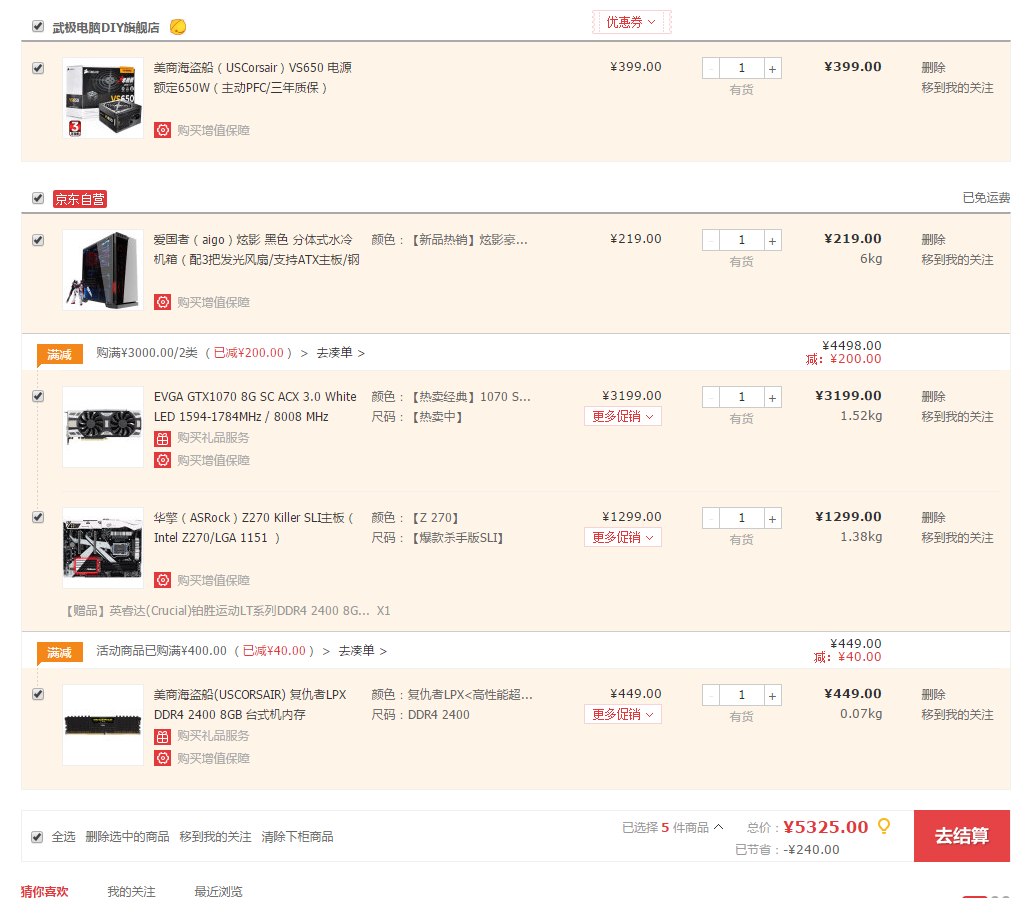Switch to the 我的关注 tab

pos(131,891)
